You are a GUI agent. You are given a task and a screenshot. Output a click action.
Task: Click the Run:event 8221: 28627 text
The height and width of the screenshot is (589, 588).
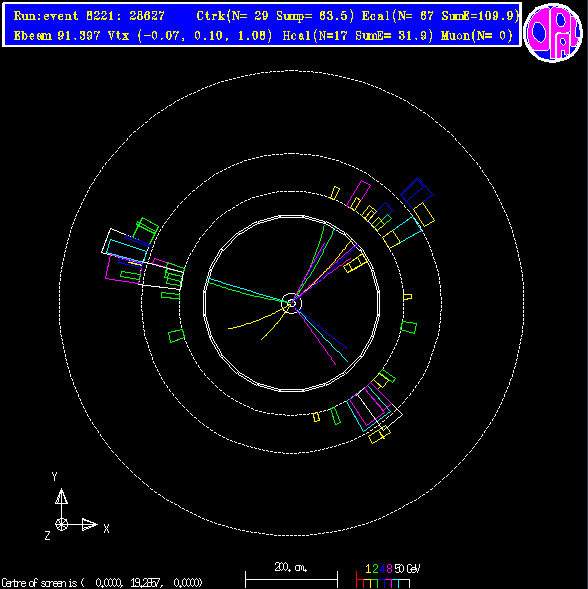tap(89, 16)
